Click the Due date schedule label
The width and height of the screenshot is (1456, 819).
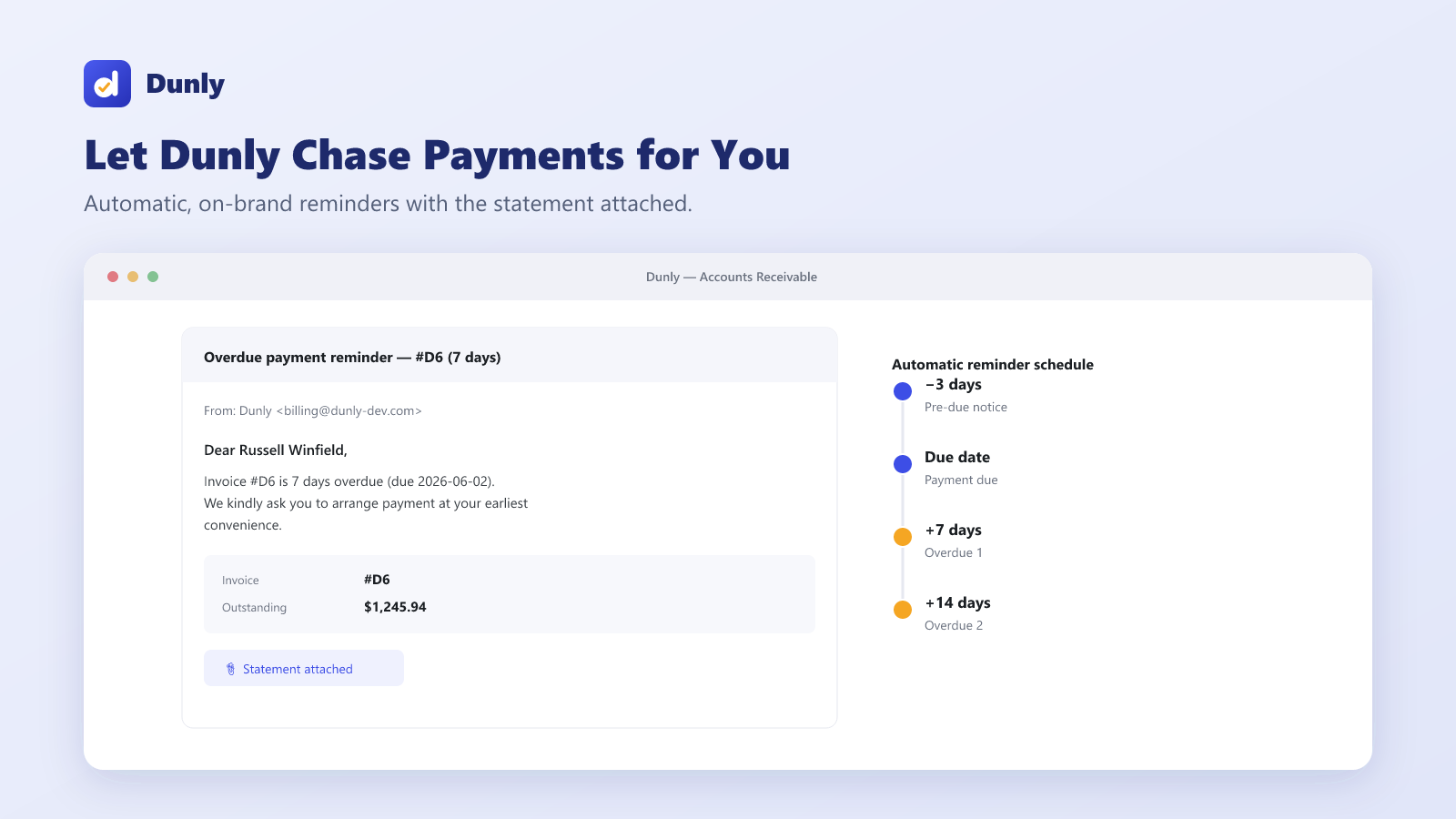click(x=957, y=458)
